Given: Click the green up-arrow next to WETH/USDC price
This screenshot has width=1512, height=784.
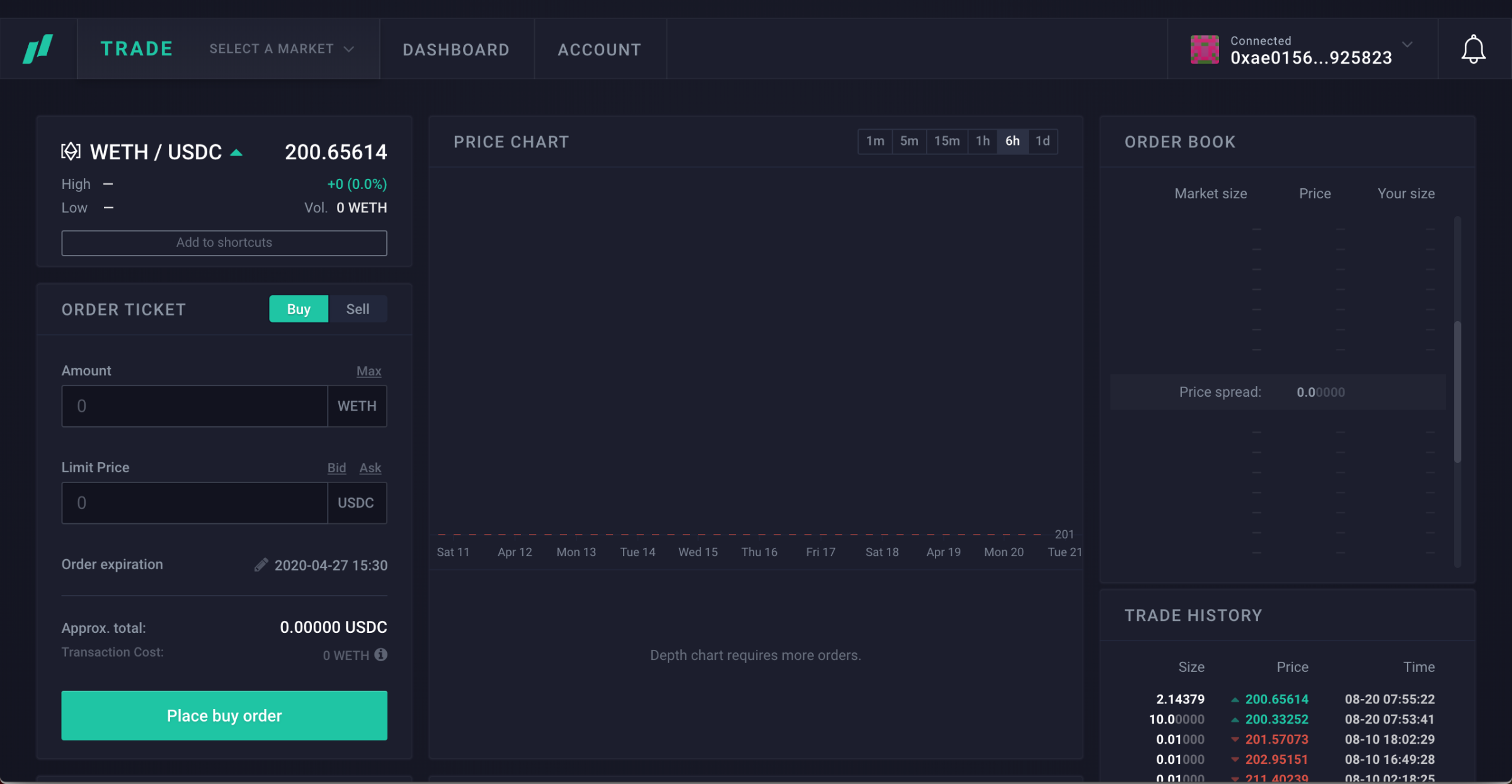Looking at the screenshot, I should pos(237,152).
